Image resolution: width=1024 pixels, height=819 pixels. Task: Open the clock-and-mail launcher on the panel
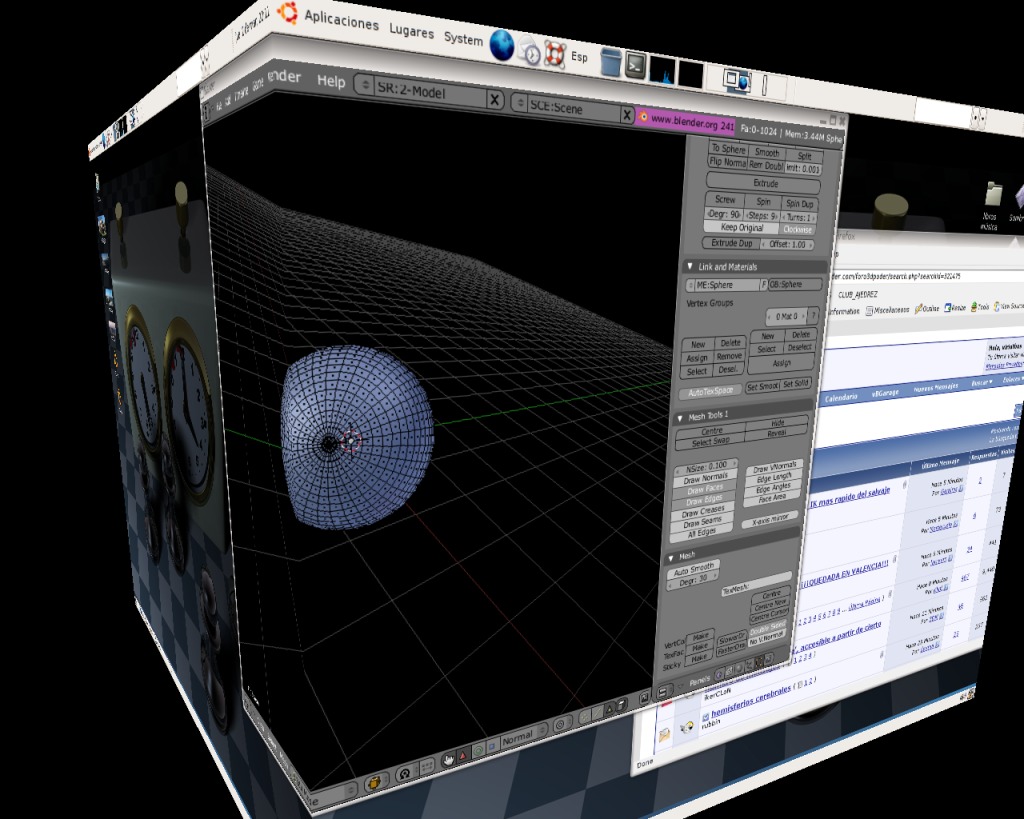[530, 51]
